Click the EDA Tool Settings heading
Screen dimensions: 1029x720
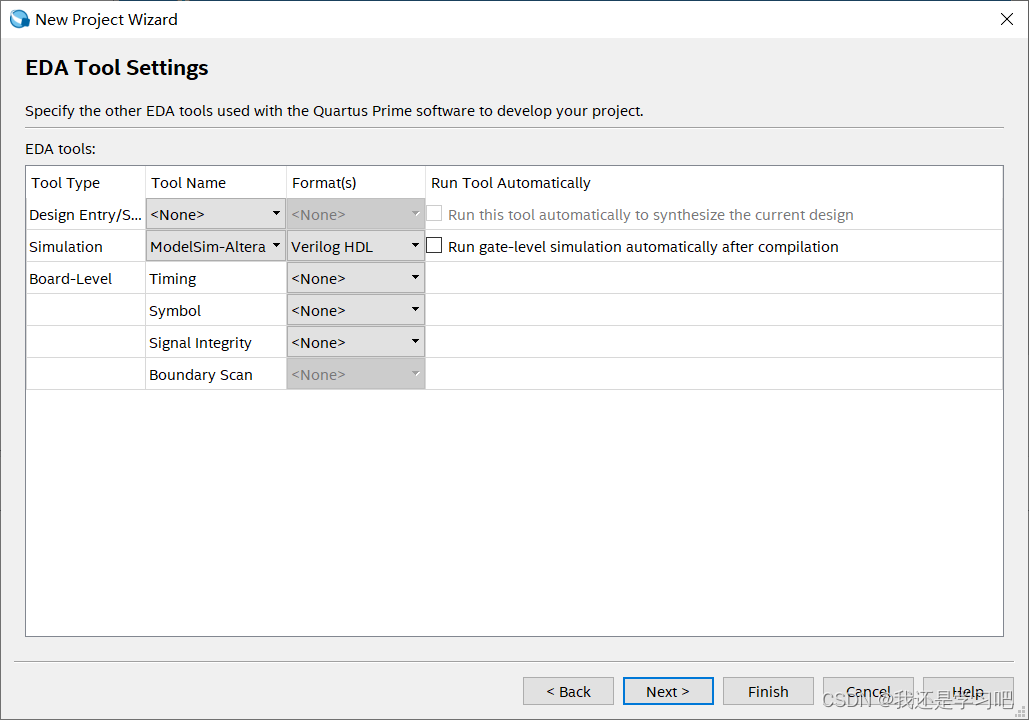coord(117,68)
